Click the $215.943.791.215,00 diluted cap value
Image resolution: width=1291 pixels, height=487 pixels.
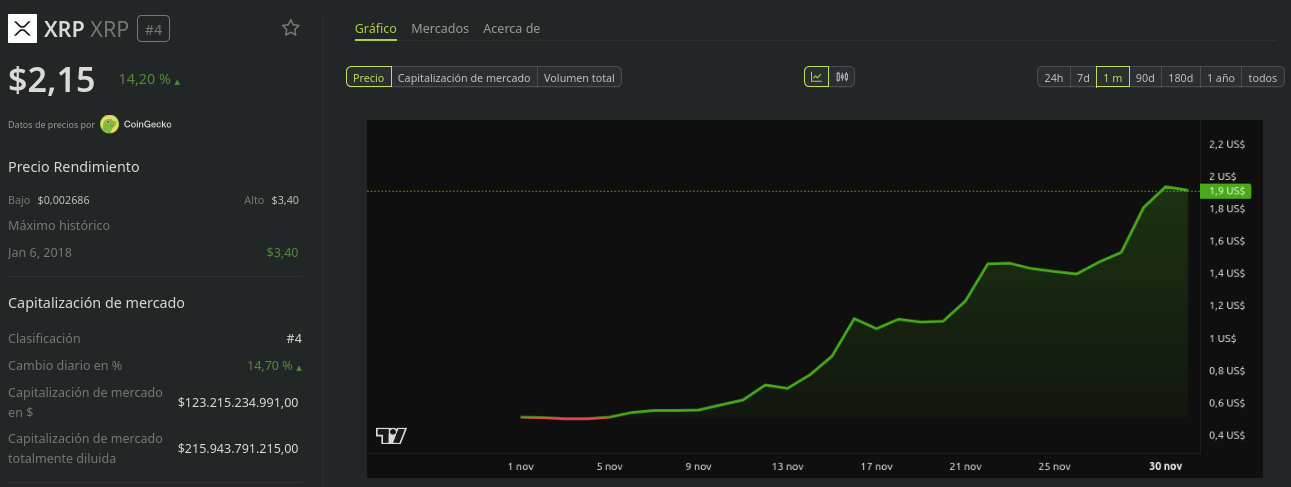[x=238, y=448]
